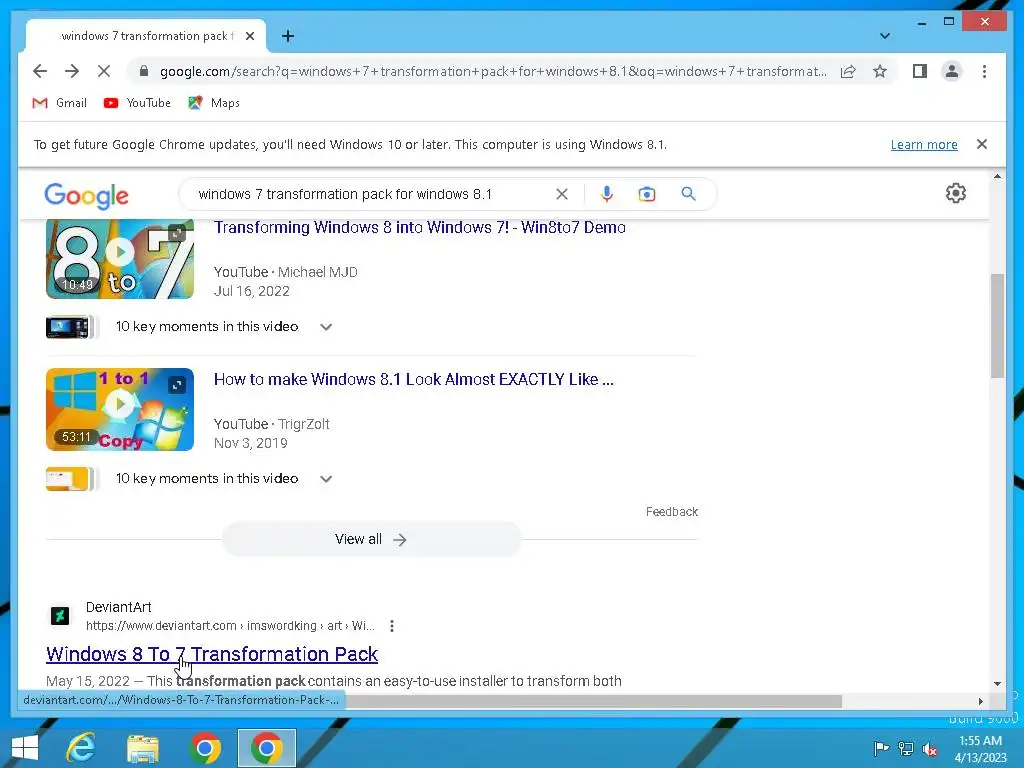Open the Chrome profile avatar

tap(952, 71)
